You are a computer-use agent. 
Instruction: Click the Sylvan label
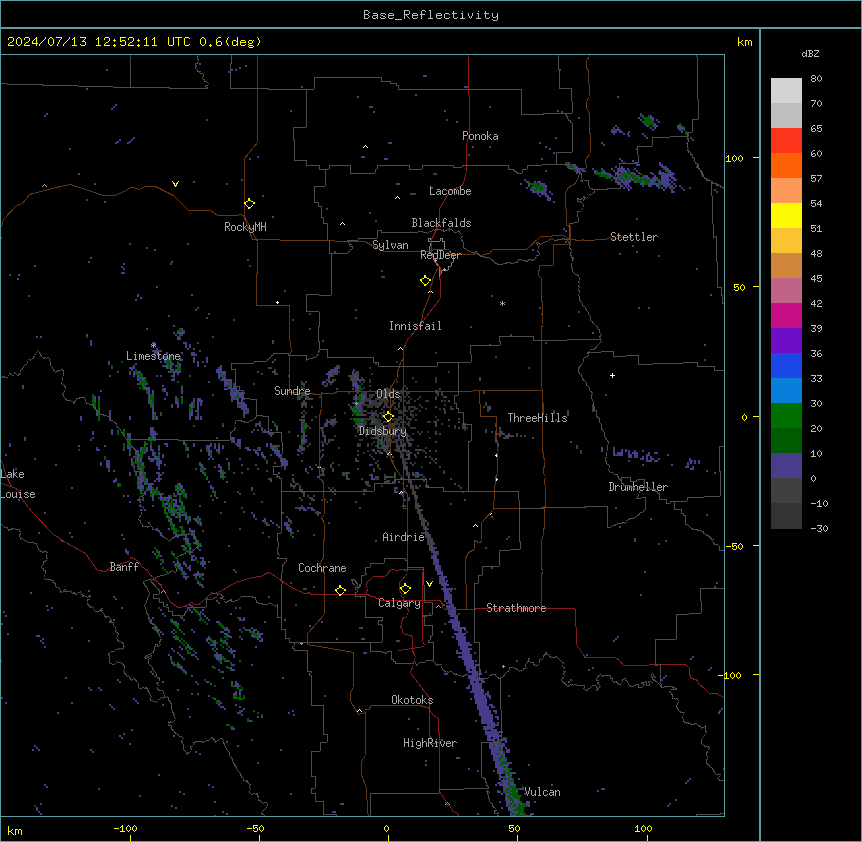390,245
